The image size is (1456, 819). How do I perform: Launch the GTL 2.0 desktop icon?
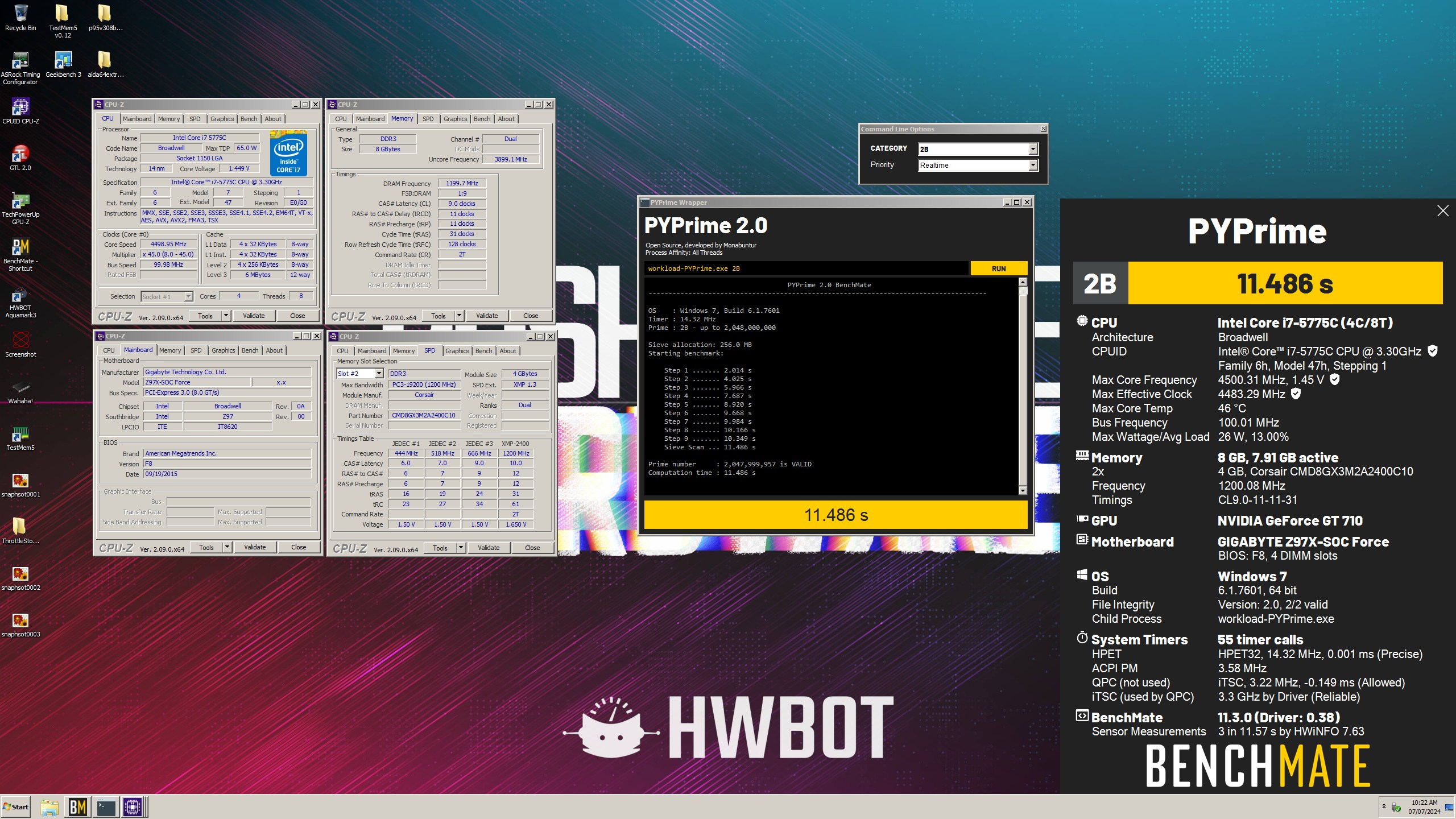pyautogui.click(x=20, y=158)
